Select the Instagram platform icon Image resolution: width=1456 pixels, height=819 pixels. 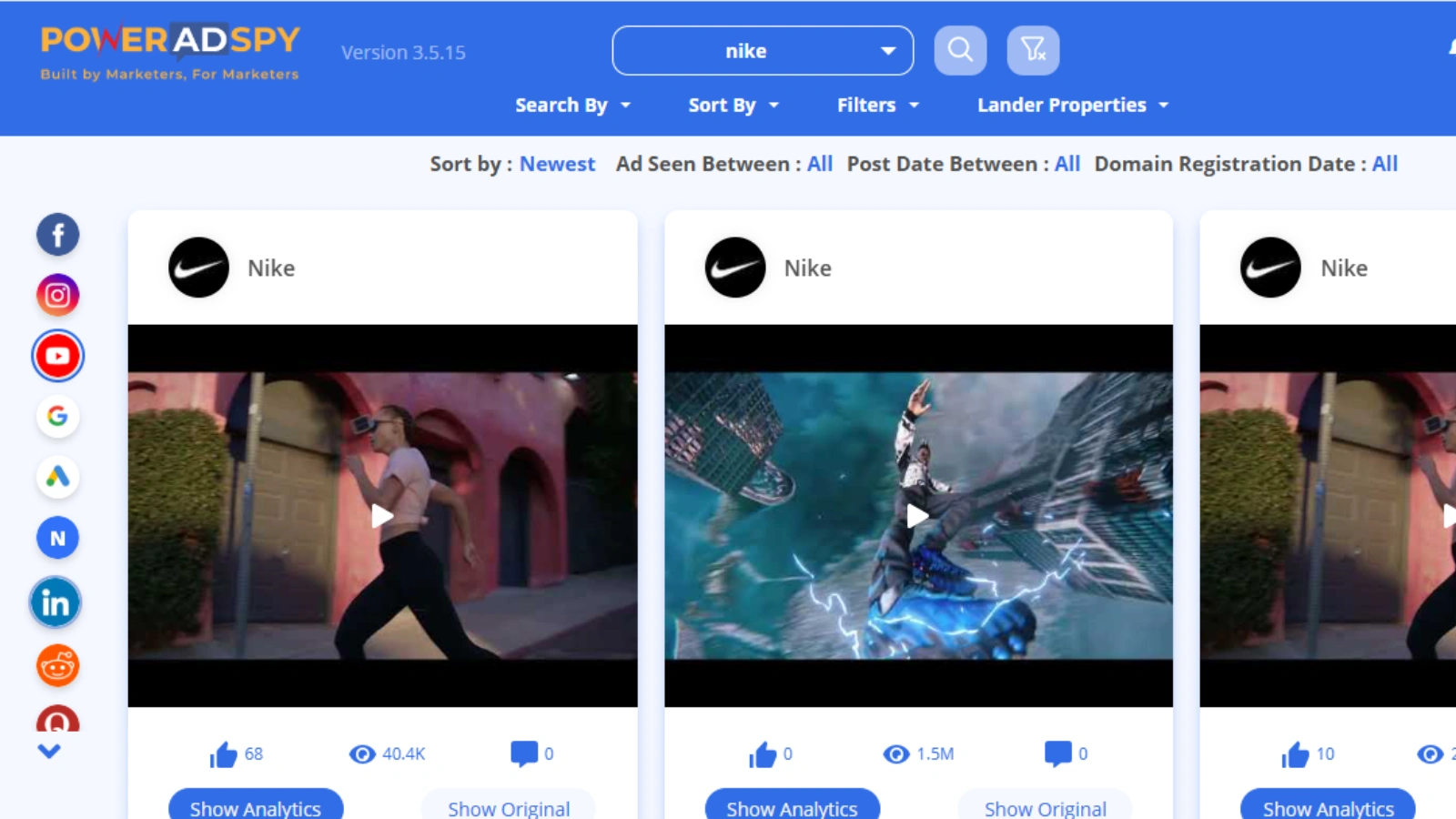(x=57, y=295)
